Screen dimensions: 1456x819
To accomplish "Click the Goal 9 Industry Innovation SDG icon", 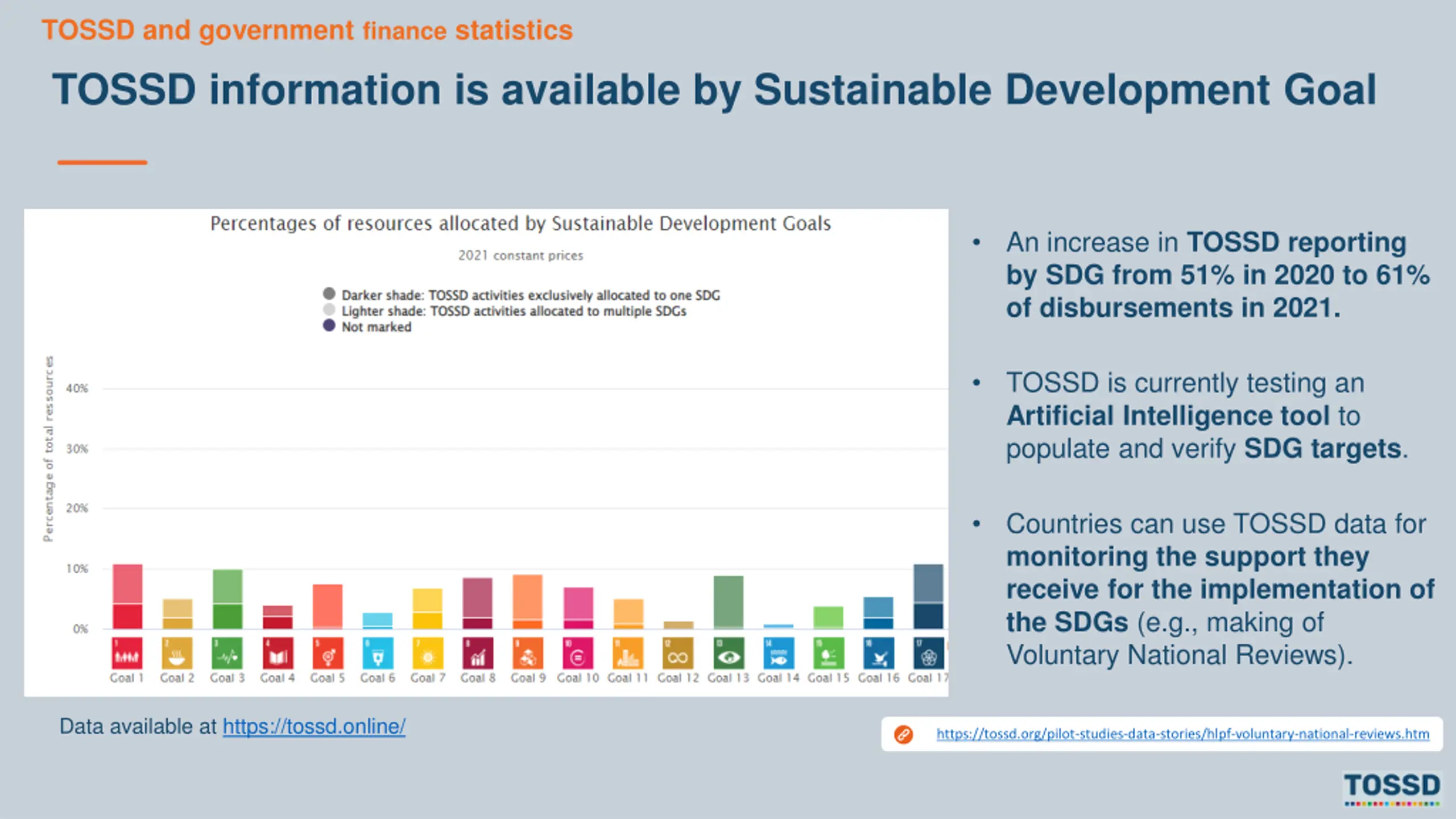I will point(528,653).
